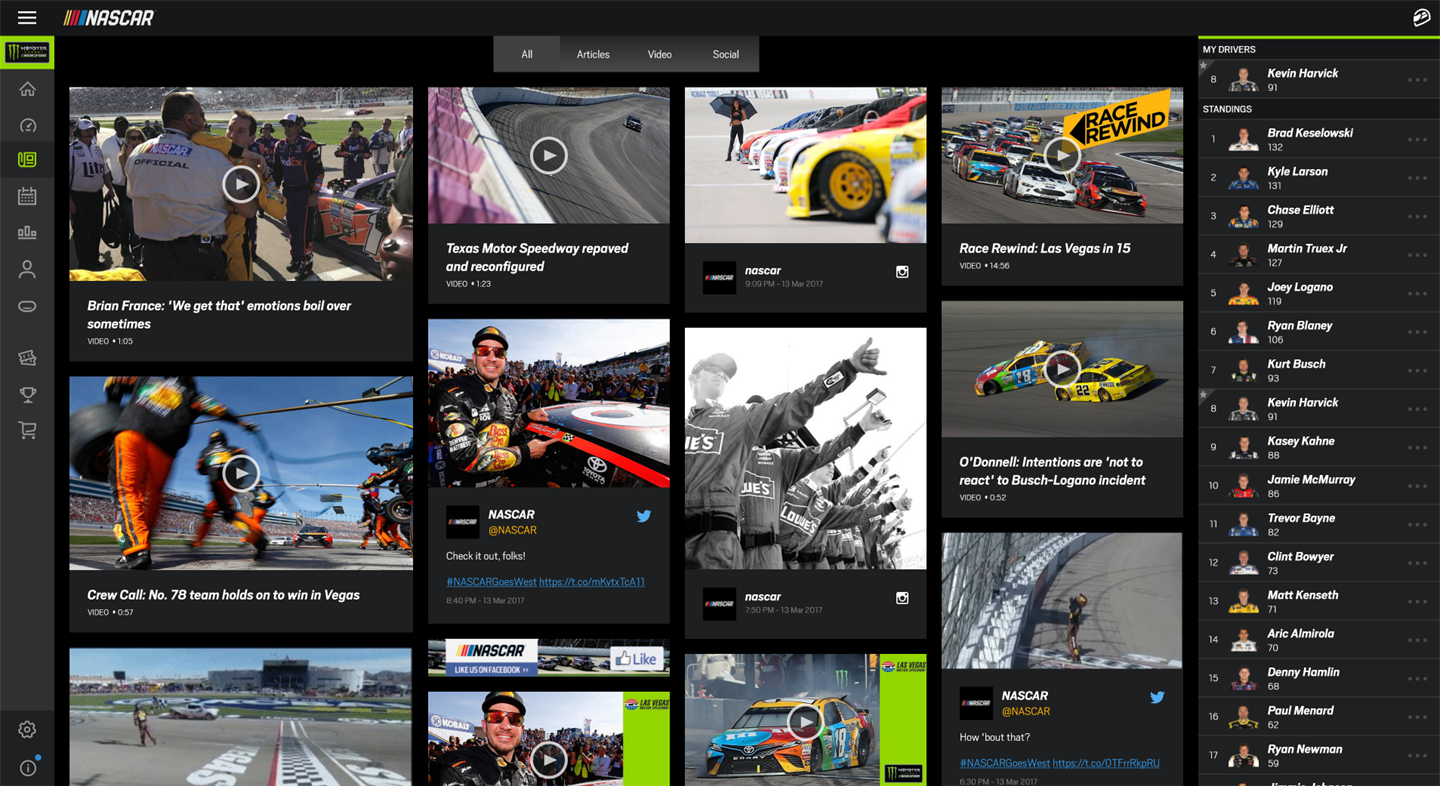Click the trophy icon in sidebar
The height and width of the screenshot is (786, 1440).
[27, 394]
